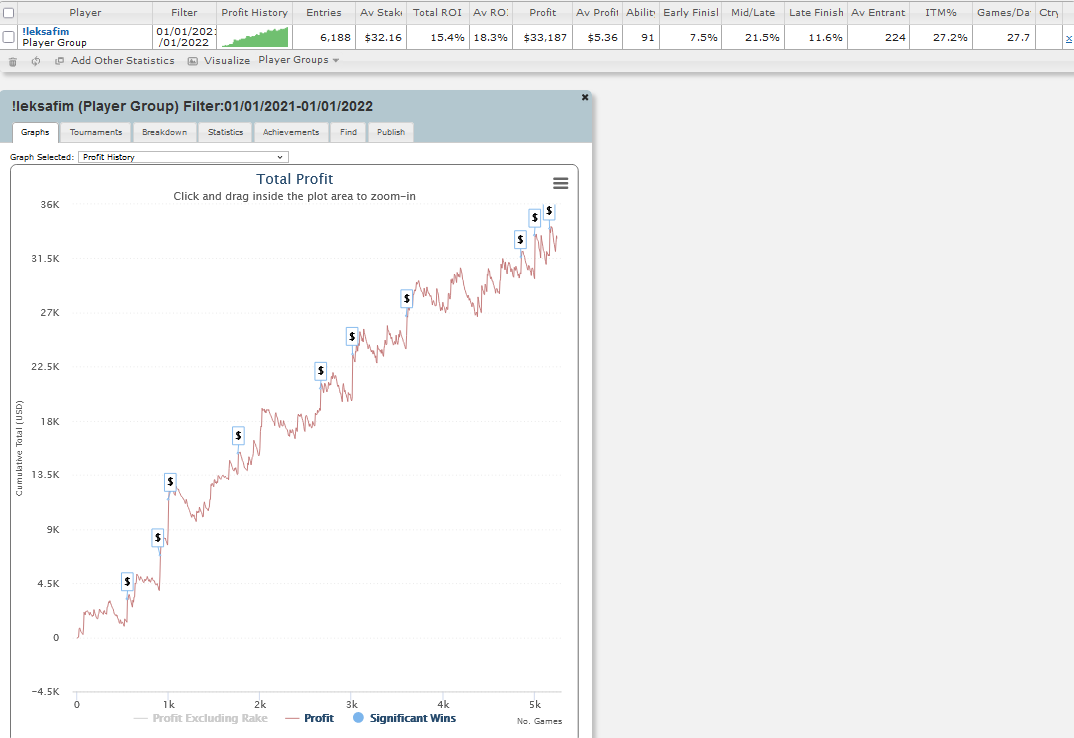Image resolution: width=1074 pixels, height=738 pixels.
Task: Click the dollar marker near 13.5K level
Action: pyautogui.click(x=171, y=482)
